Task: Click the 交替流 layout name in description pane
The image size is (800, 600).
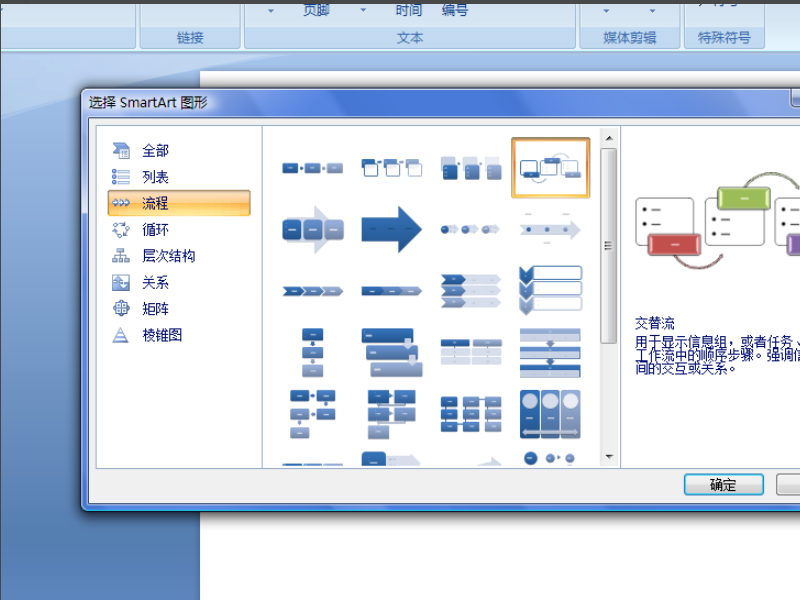Action: point(655,323)
